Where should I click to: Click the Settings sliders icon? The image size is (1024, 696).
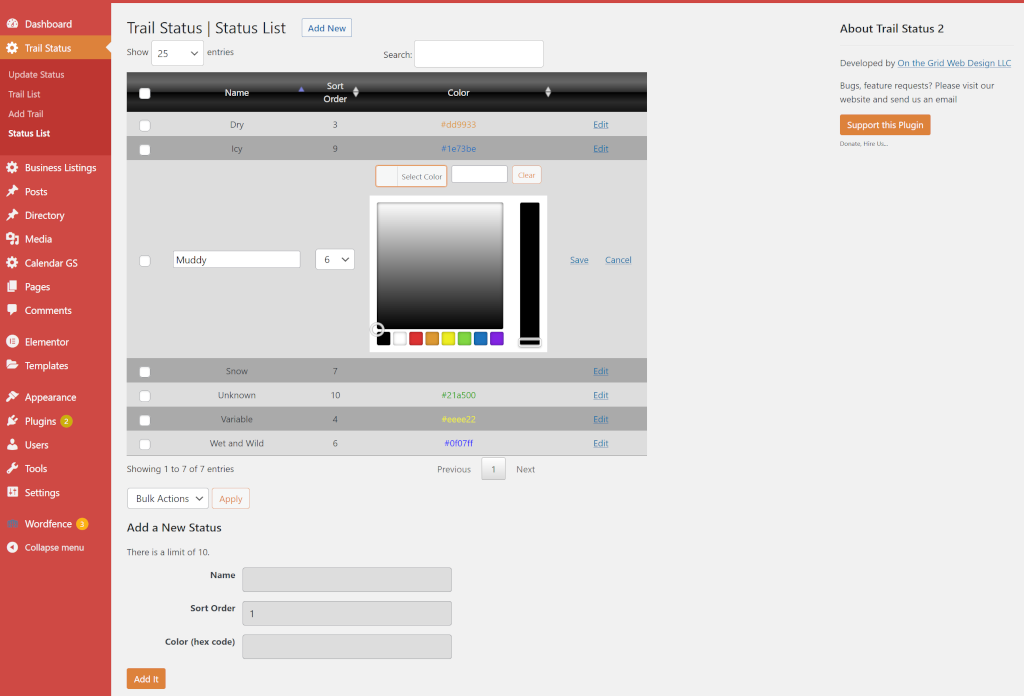pyautogui.click(x=12, y=492)
